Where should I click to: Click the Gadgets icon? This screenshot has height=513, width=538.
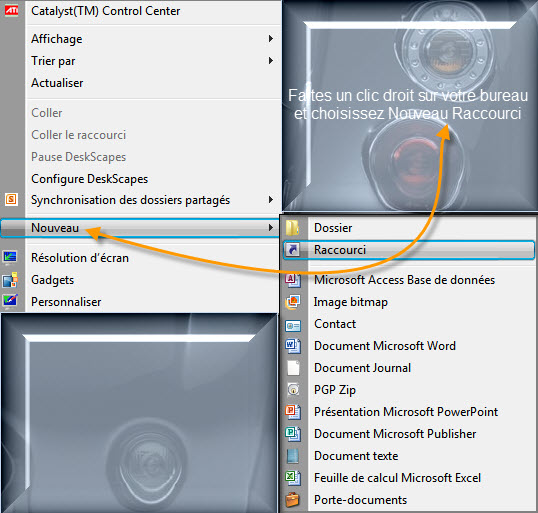[10, 280]
